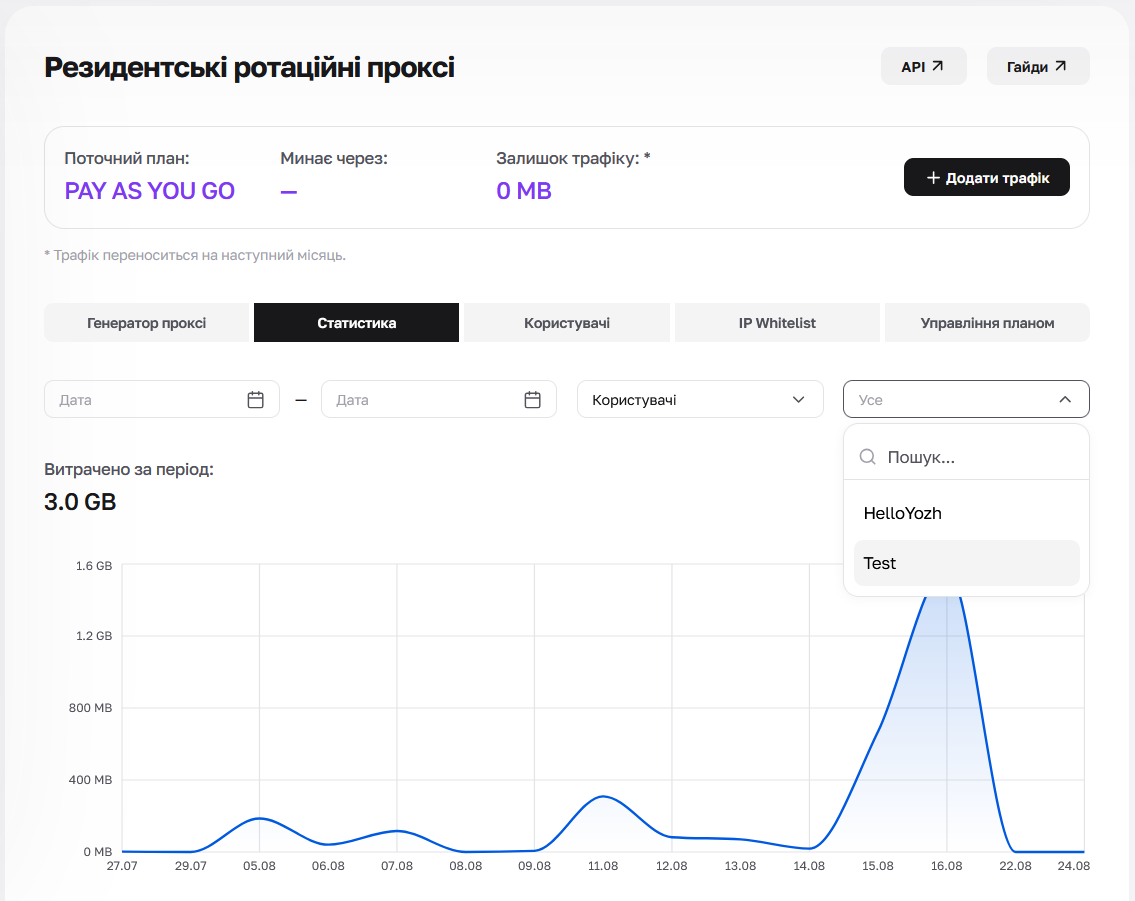Select the Статистика tab
This screenshot has height=901, width=1135.
(x=356, y=323)
